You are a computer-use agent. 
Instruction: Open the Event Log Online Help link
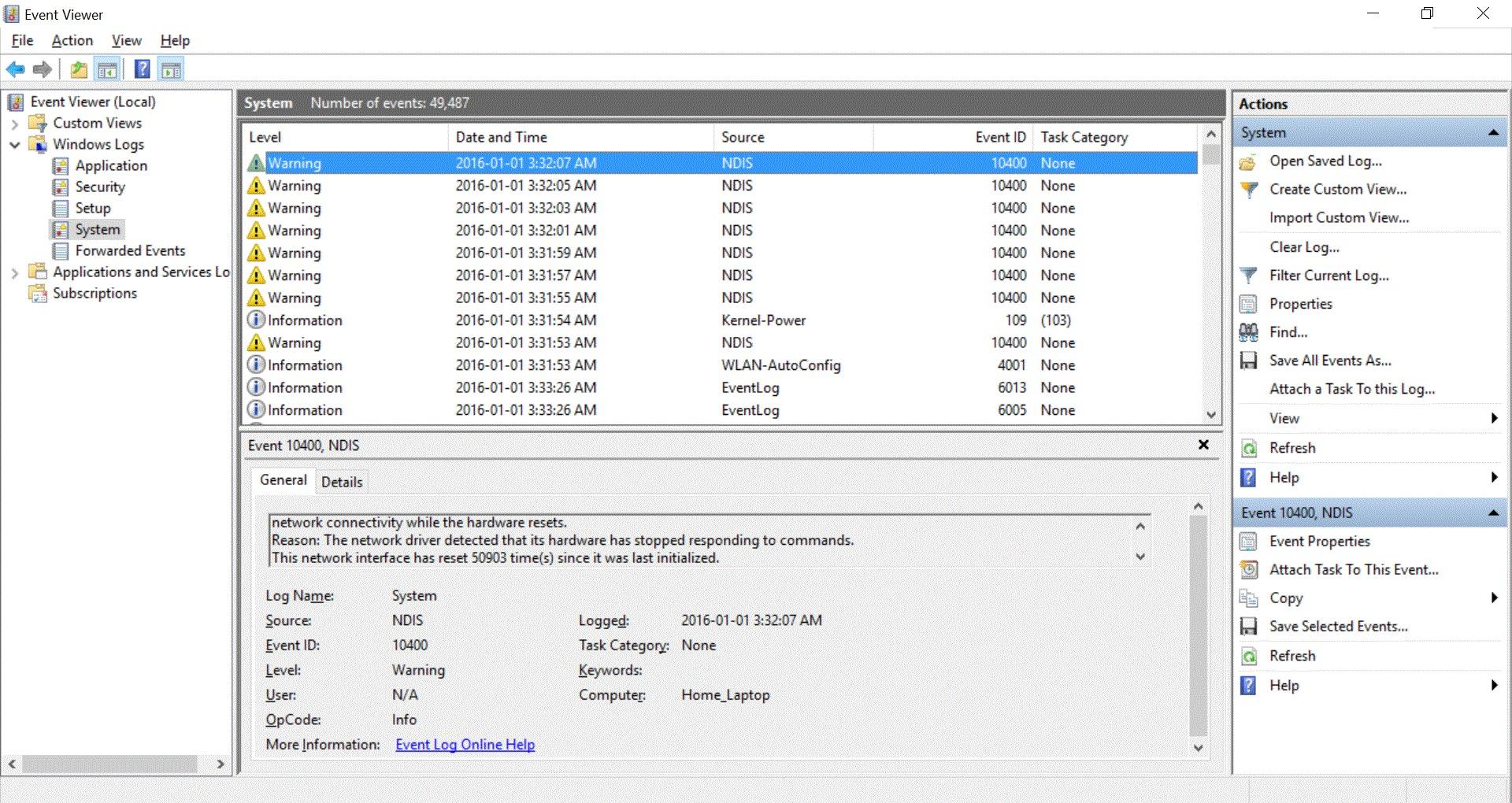tap(465, 745)
